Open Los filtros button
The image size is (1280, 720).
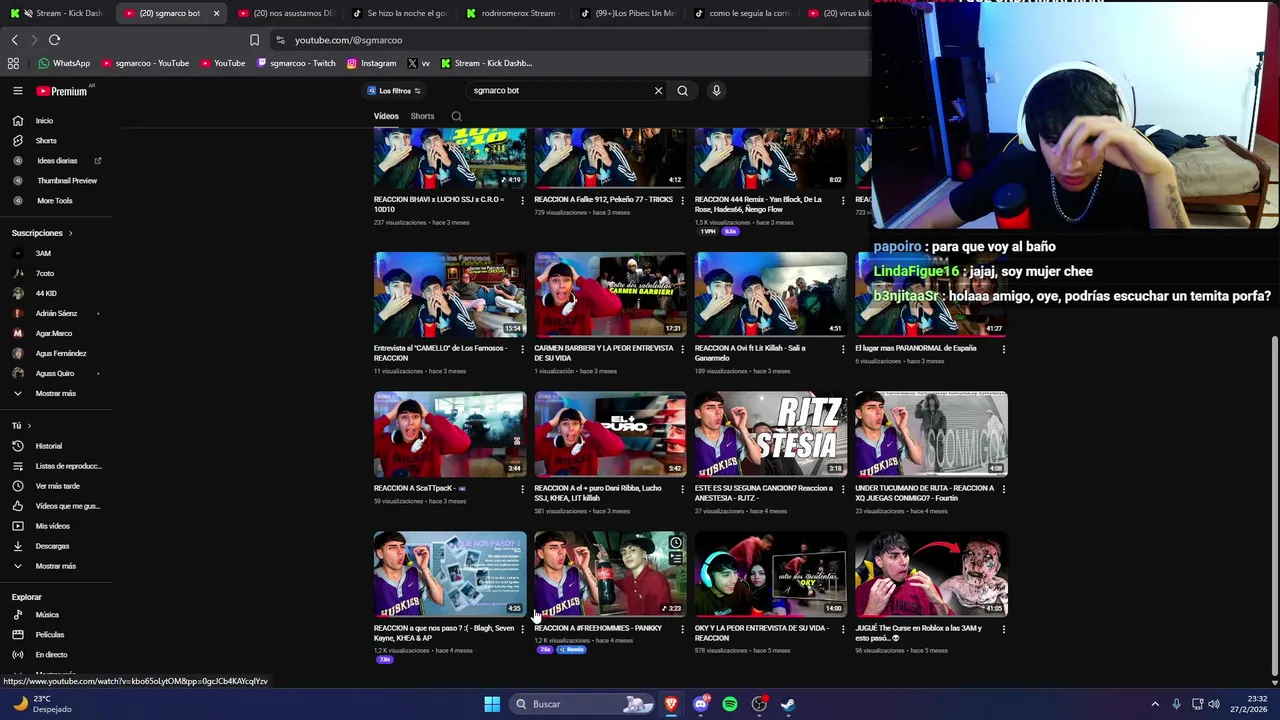[394, 91]
